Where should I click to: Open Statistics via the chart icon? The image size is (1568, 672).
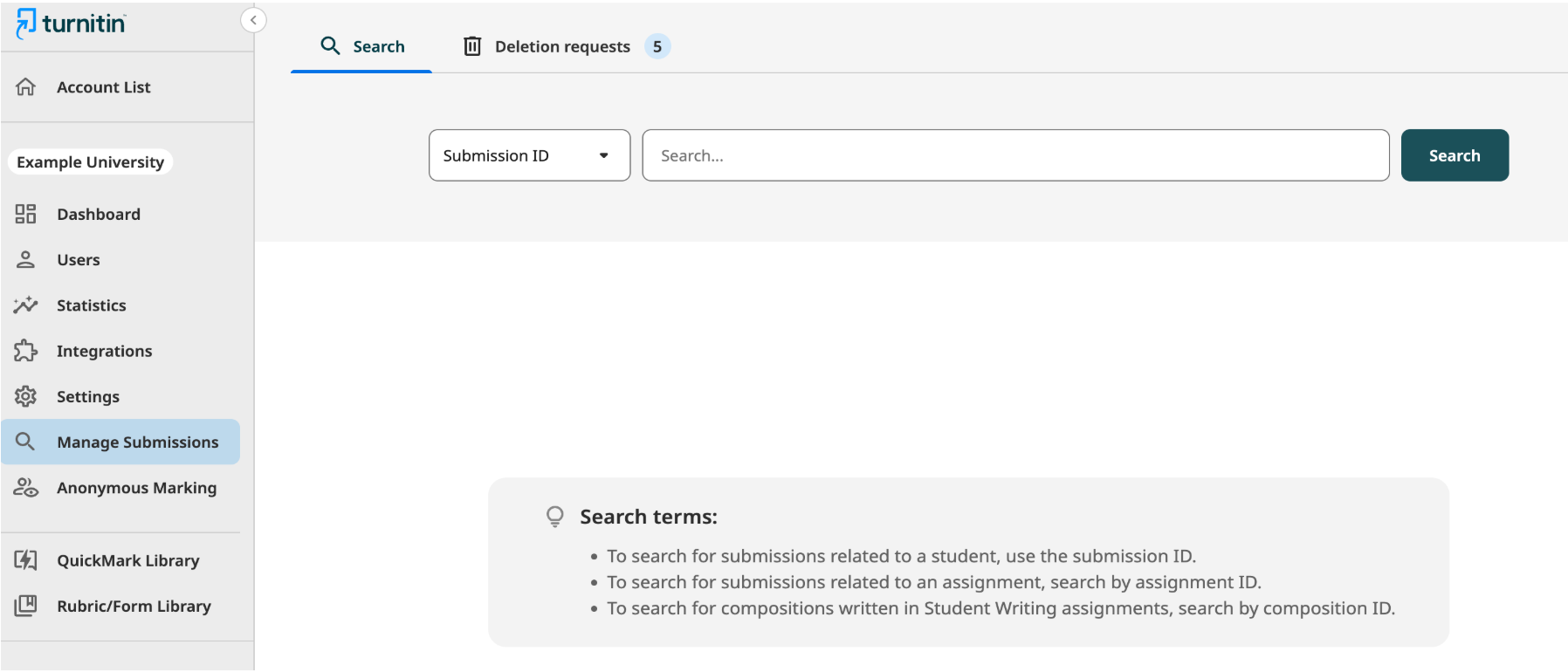(x=25, y=305)
